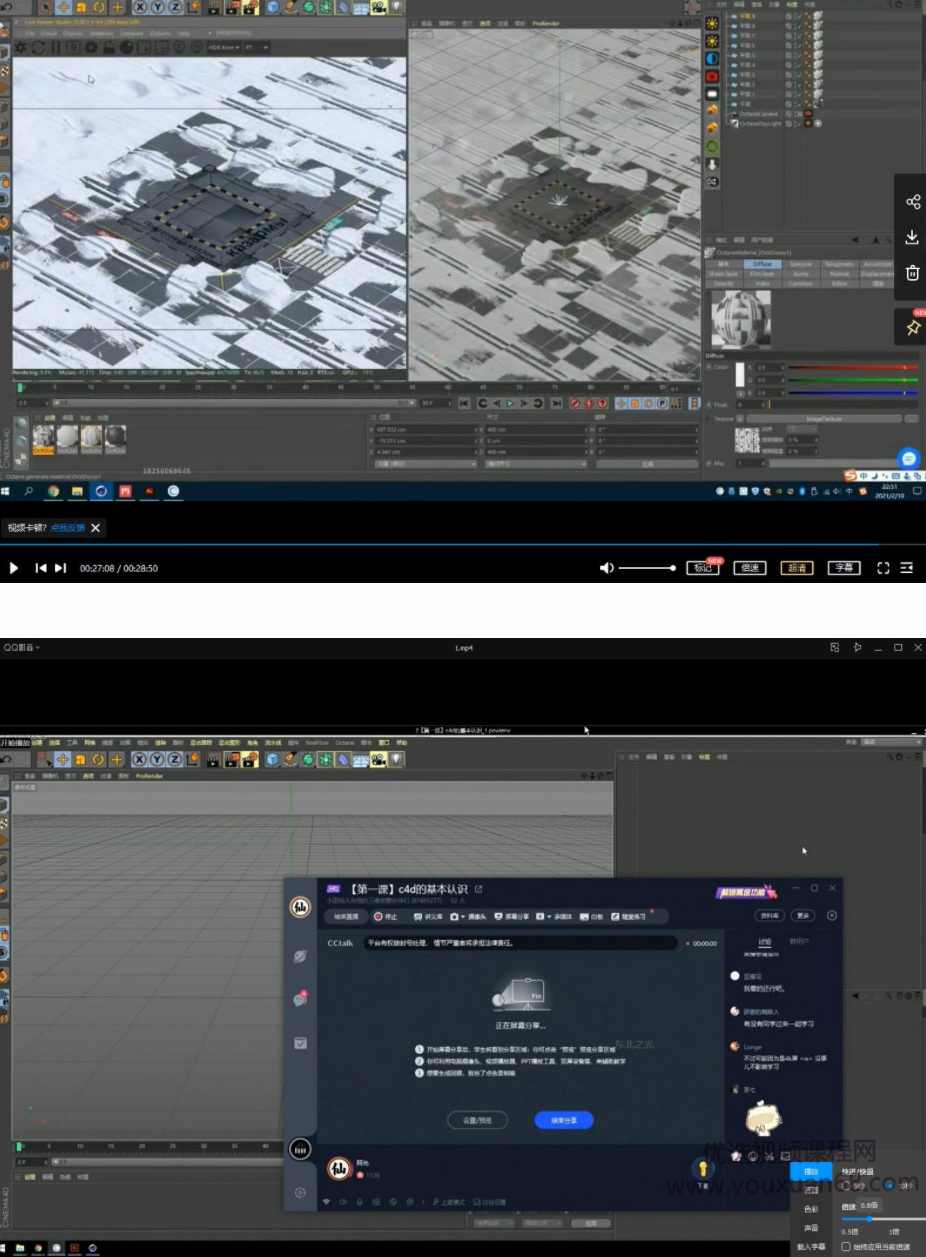Click the download icon on right sidebar
This screenshot has height=1257, width=926.
tap(912, 237)
